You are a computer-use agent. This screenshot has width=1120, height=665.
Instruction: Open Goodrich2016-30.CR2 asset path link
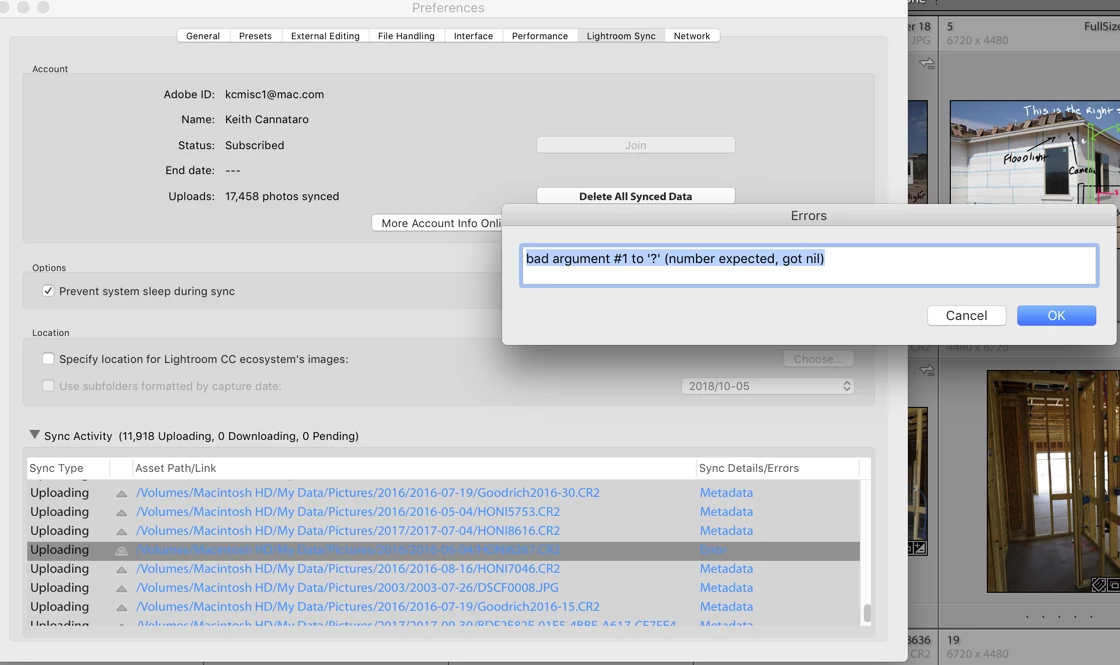(368, 493)
